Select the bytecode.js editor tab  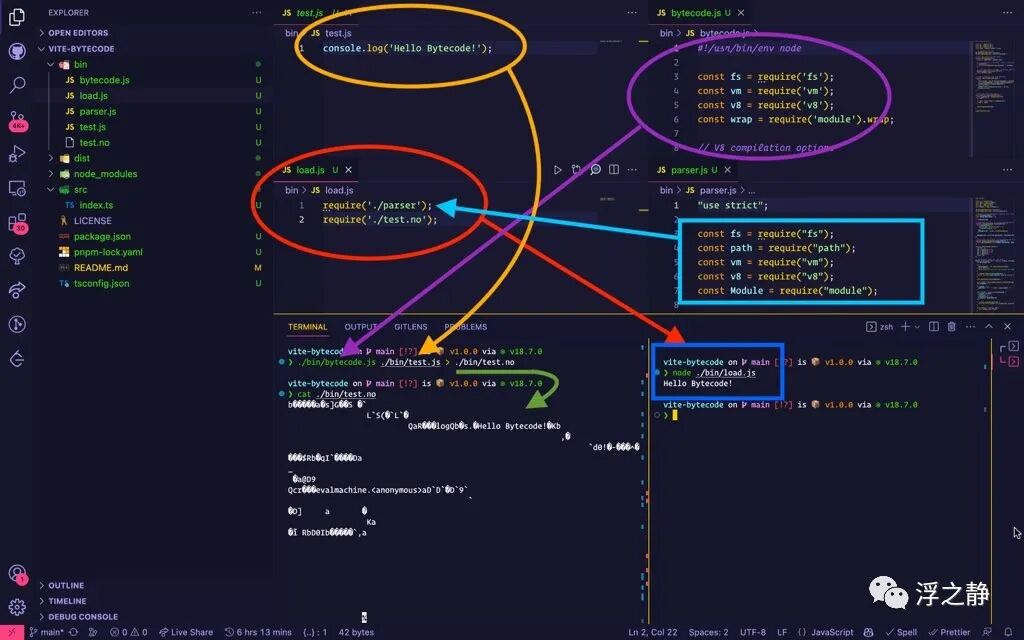coord(694,12)
